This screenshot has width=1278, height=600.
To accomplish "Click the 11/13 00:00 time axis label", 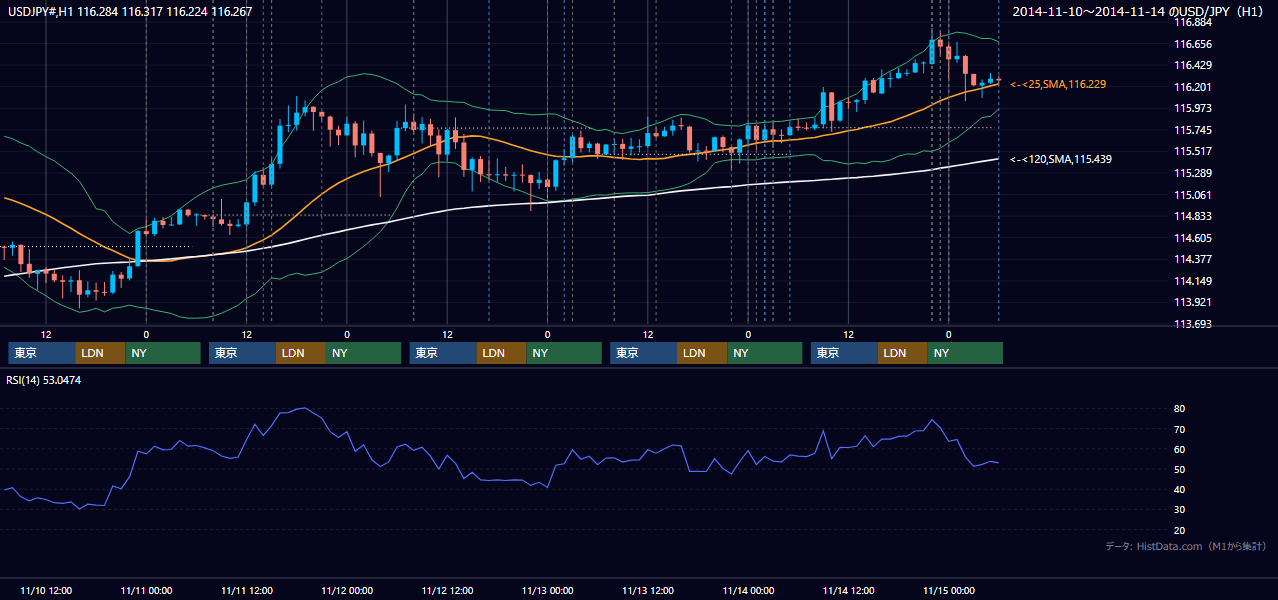I will [x=547, y=590].
